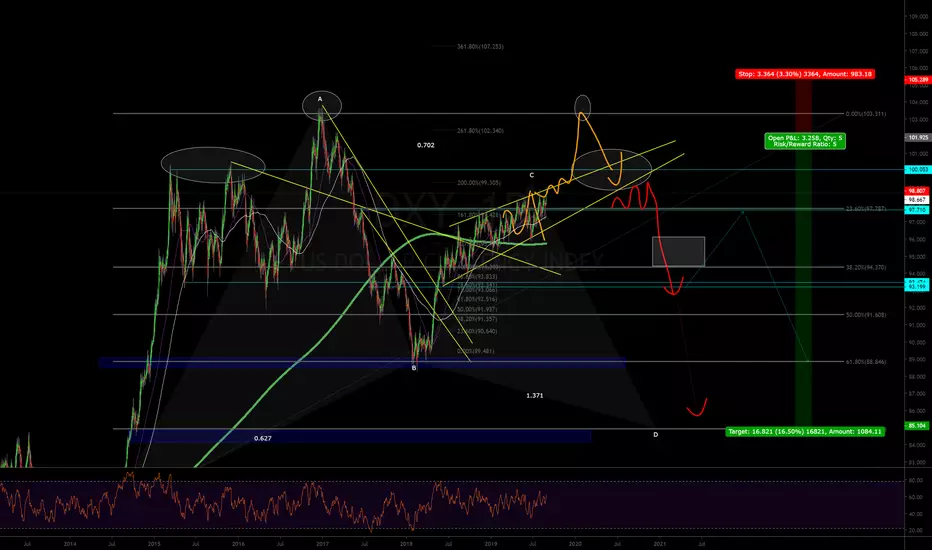This screenshot has height=550, width=932.
Task: Click pattern point C label
Action: 531,175
